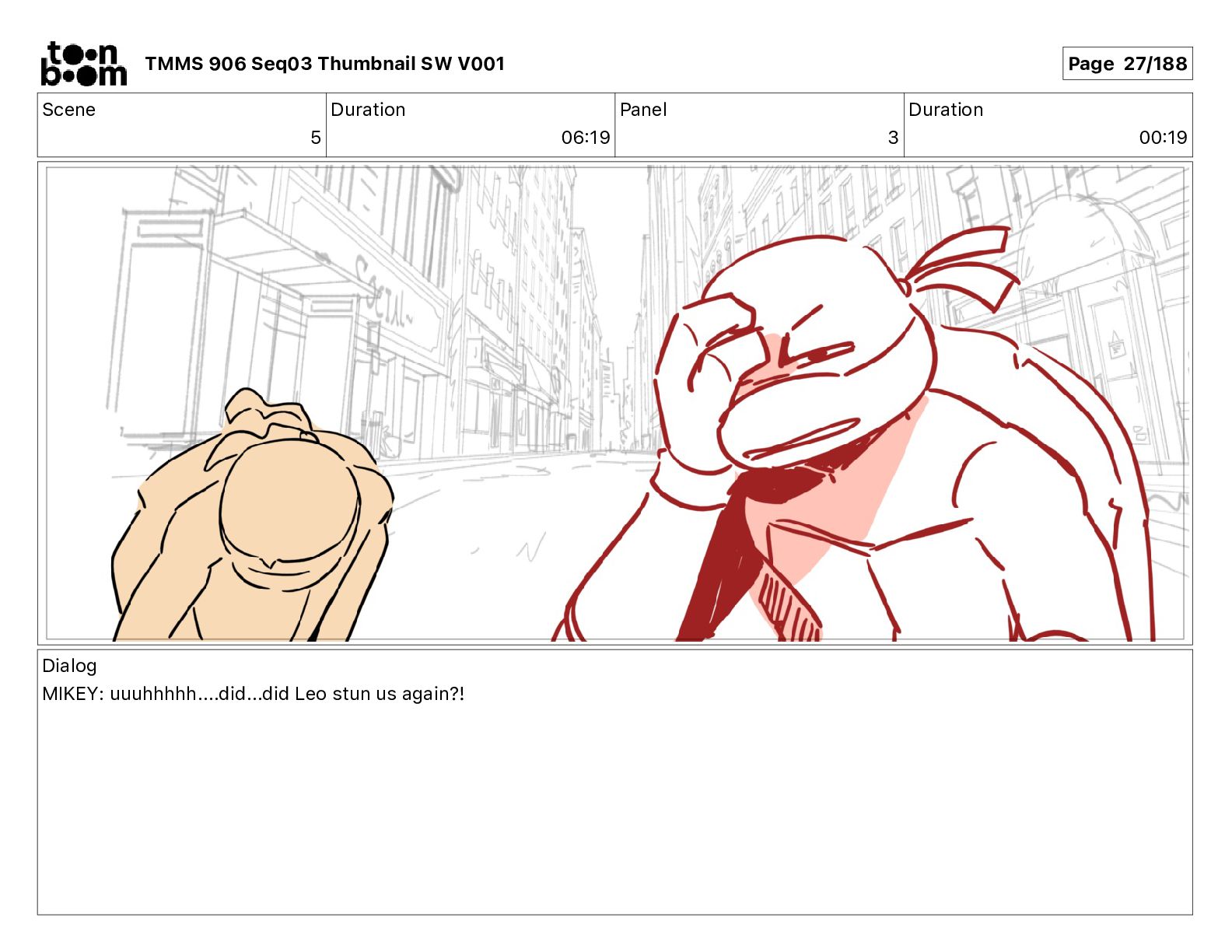The height and width of the screenshot is (952, 1232).
Task: Click the panel duration value '00:19'
Action: click(1164, 138)
